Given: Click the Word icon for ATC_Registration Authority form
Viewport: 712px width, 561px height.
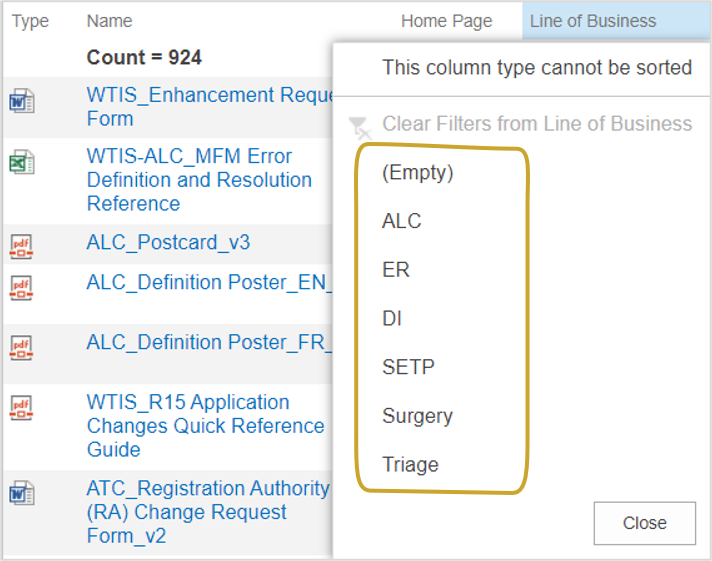Looking at the screenshot, I should point(21,493).
